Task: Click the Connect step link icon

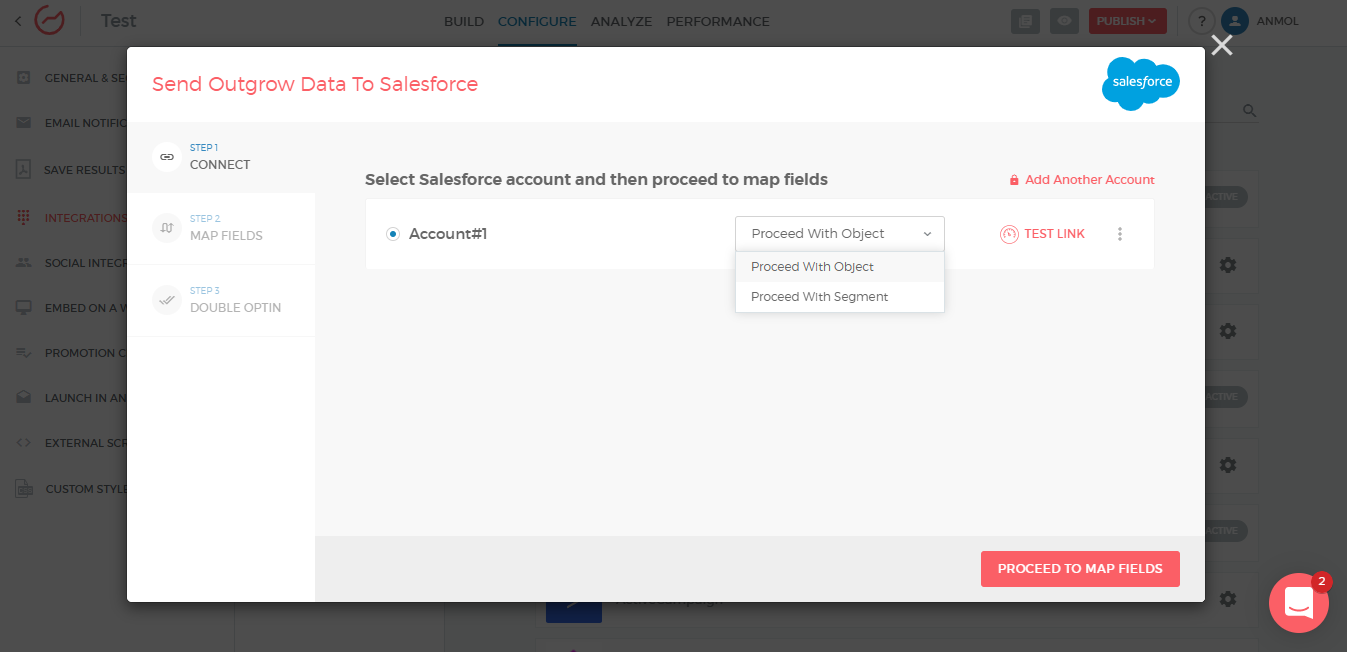Action: (x=167, y=157)
